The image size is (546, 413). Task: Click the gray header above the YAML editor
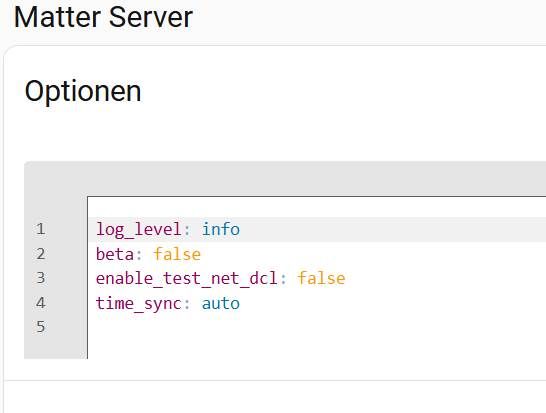click(x=285, y=179)
